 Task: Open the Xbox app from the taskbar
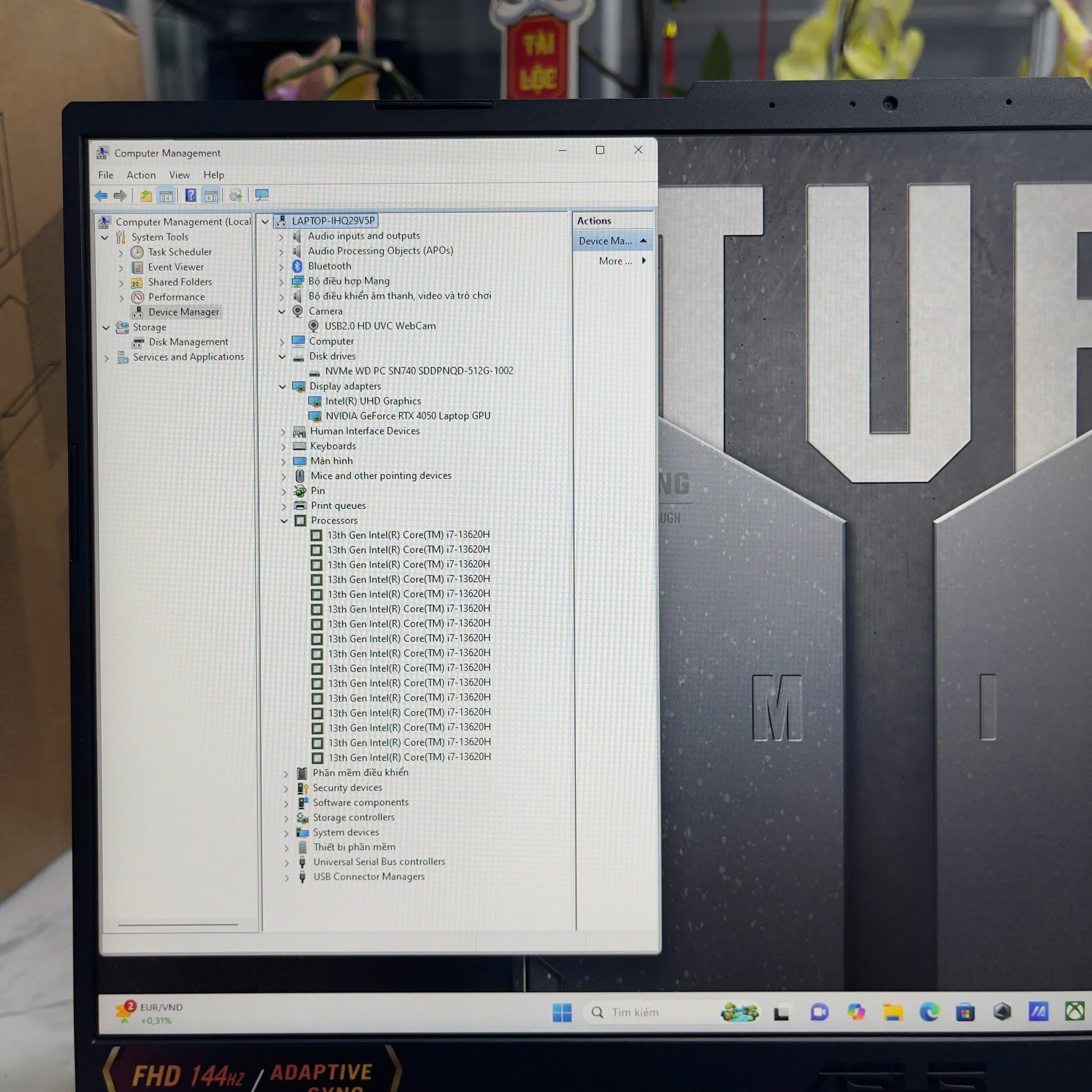1075,1011
